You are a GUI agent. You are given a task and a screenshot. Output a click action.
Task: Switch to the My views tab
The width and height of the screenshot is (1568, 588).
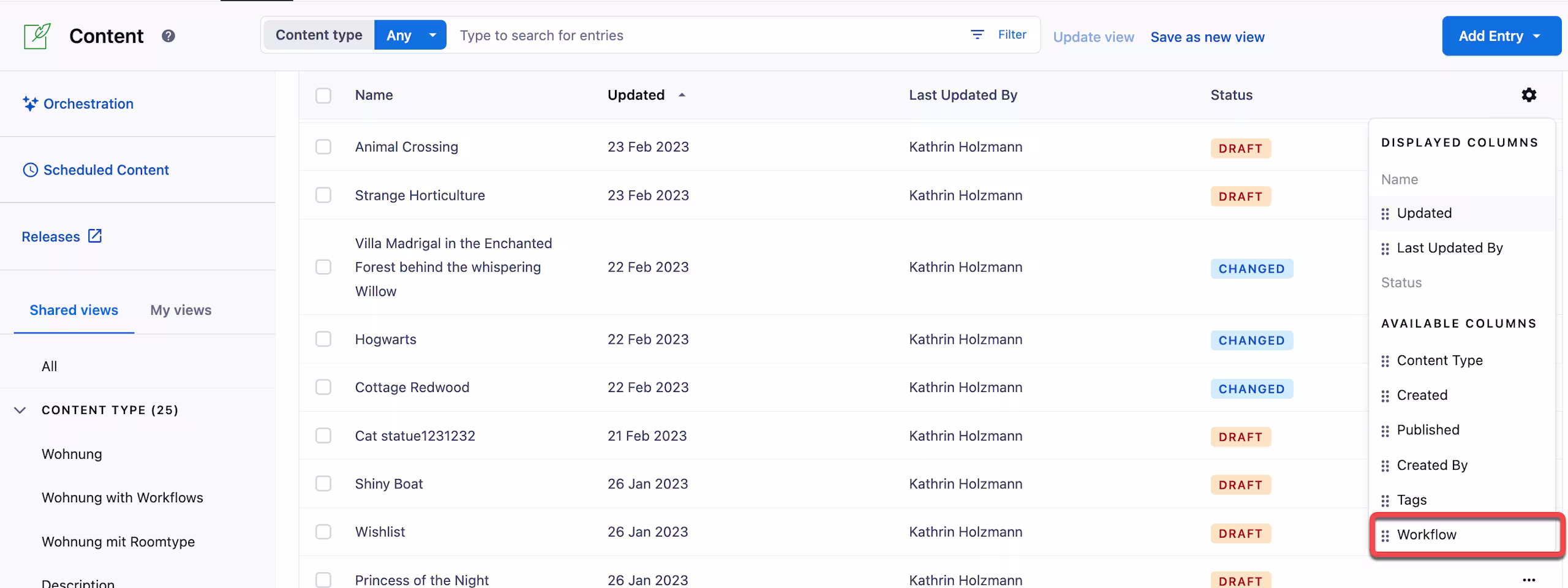[x=181, y=310]
